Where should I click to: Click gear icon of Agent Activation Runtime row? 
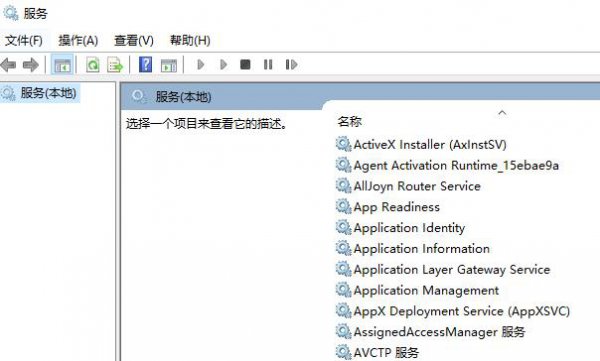coord(343,165)
